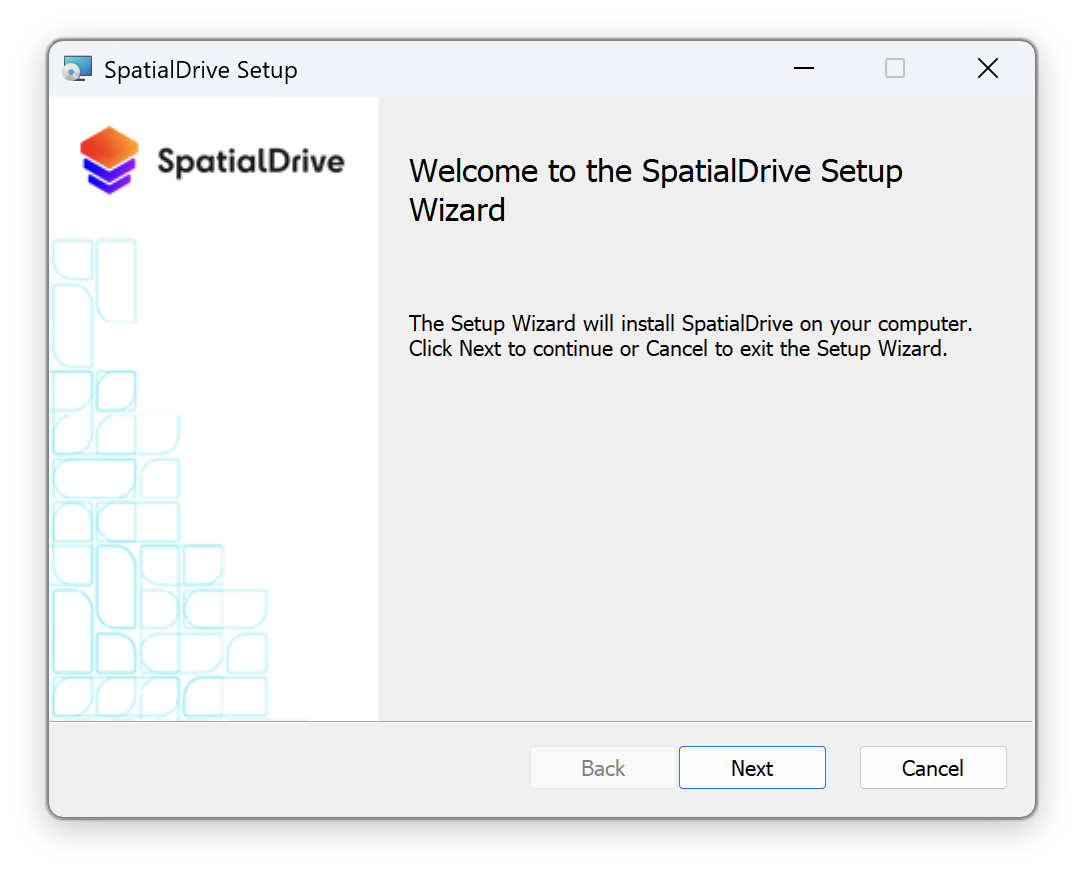Click the Next button to continue

pos(752,768)
